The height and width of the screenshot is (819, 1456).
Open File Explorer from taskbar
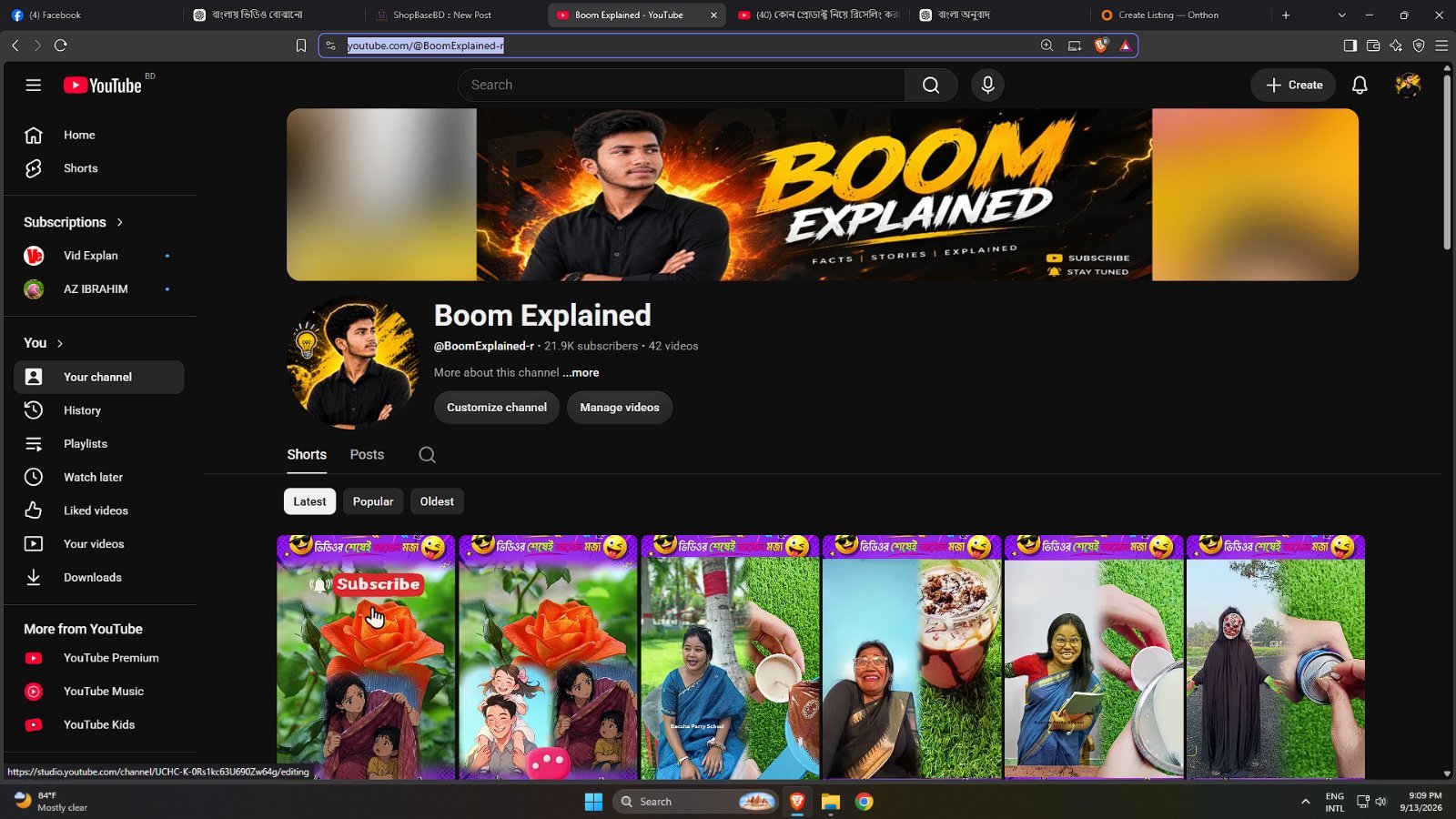click(830, 802)
